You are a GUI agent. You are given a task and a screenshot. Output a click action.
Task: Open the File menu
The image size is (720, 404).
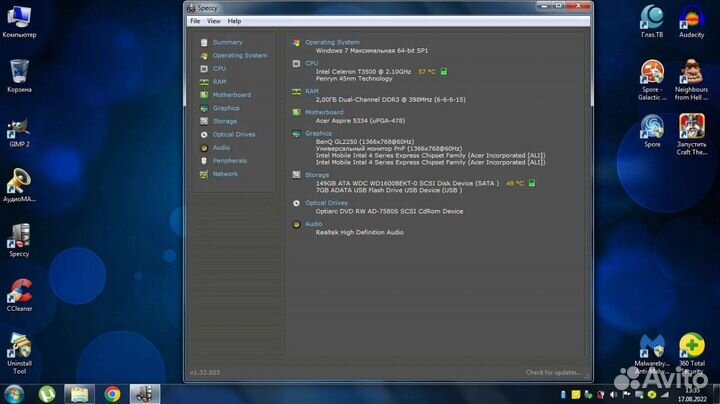(x=195, y=21)
